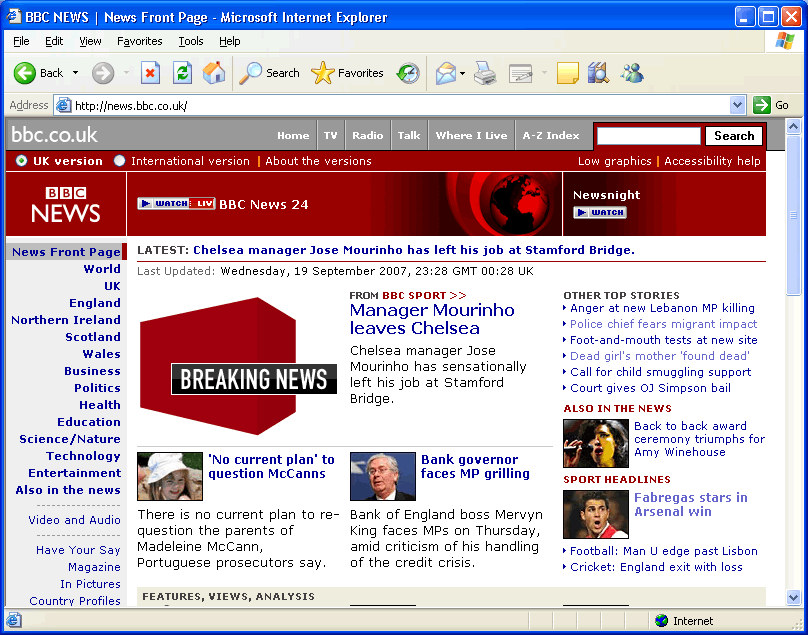Open the Favorites menu in the menu bar
Screen dimensions: 808x635
pos(139,41)
